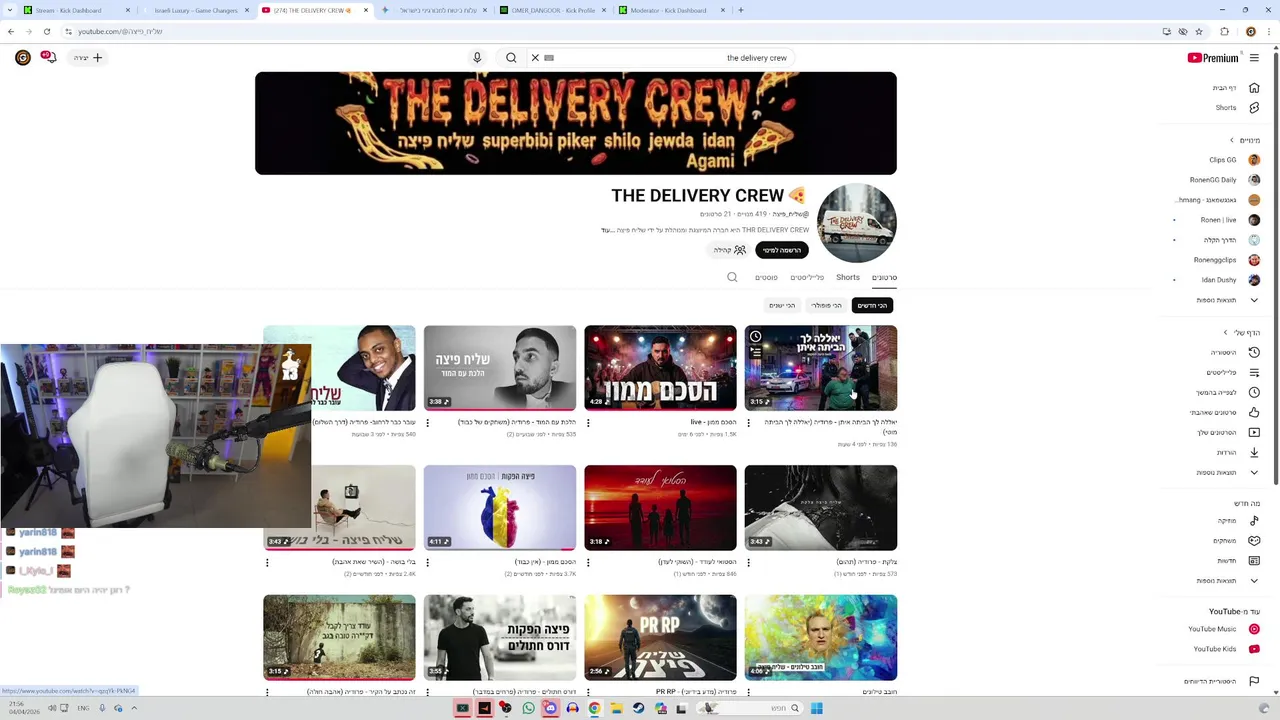Open options for 'הלכת עם המוד' video
The width and height of the screenshot is (1280, 720).
pos(428,423)
